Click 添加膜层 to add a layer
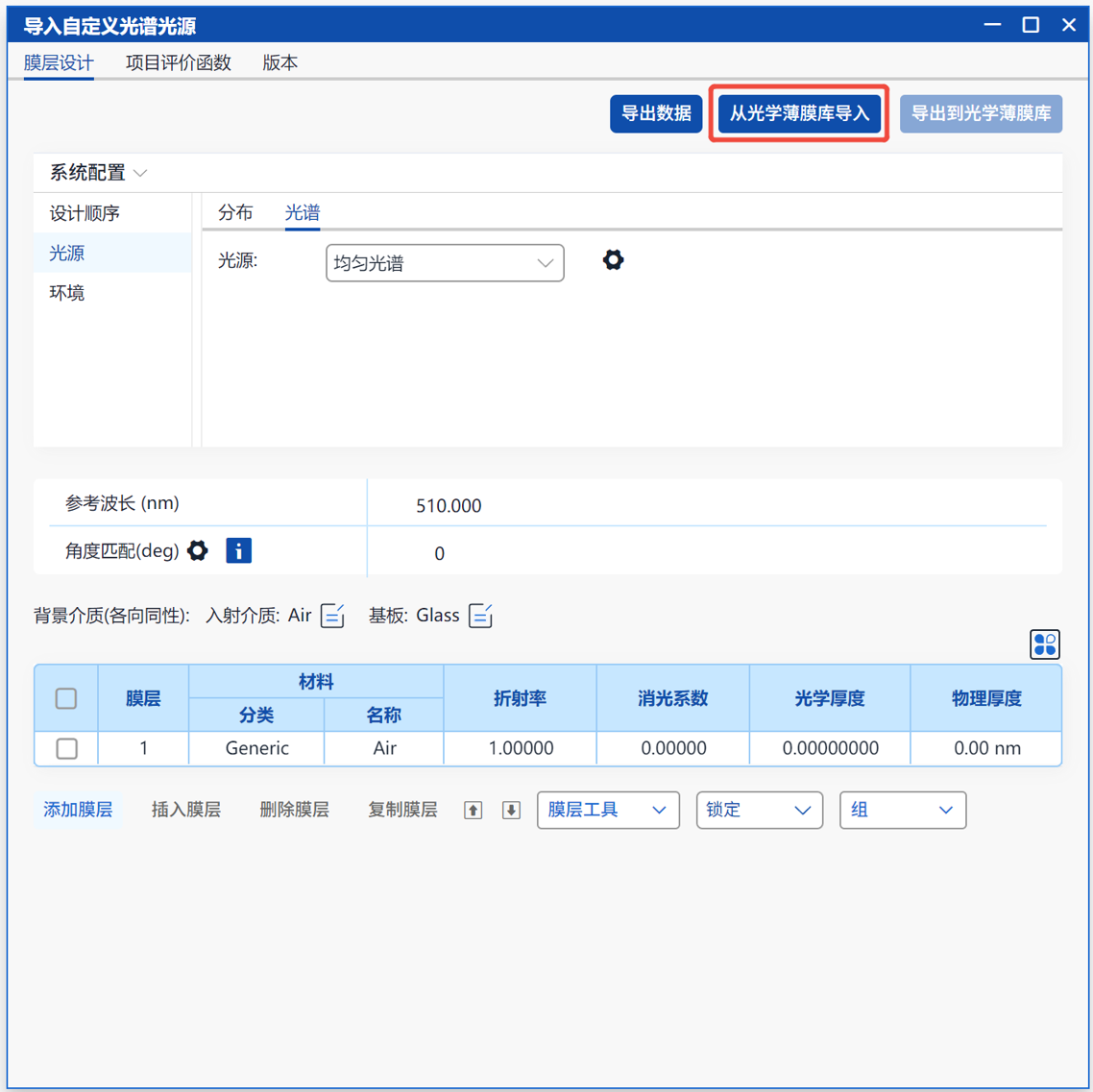Screen dimensions: 1093x1092 pos(78,811)
